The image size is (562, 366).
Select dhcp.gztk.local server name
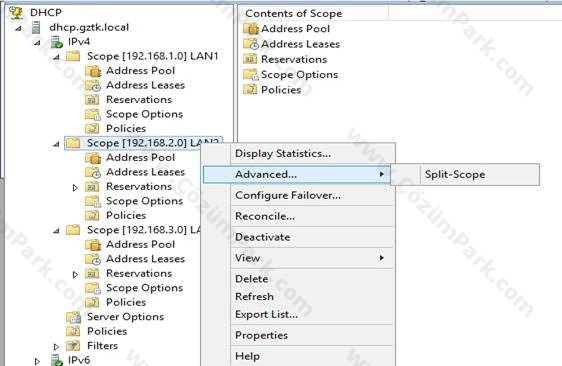point(89,27)
